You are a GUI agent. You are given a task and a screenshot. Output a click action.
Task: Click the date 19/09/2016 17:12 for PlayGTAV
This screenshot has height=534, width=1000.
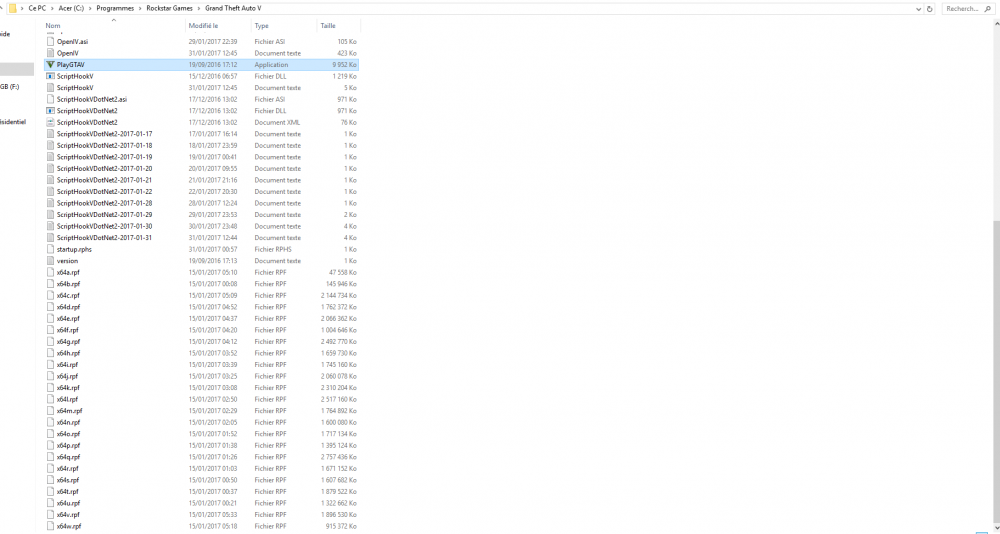pos(213,65)
